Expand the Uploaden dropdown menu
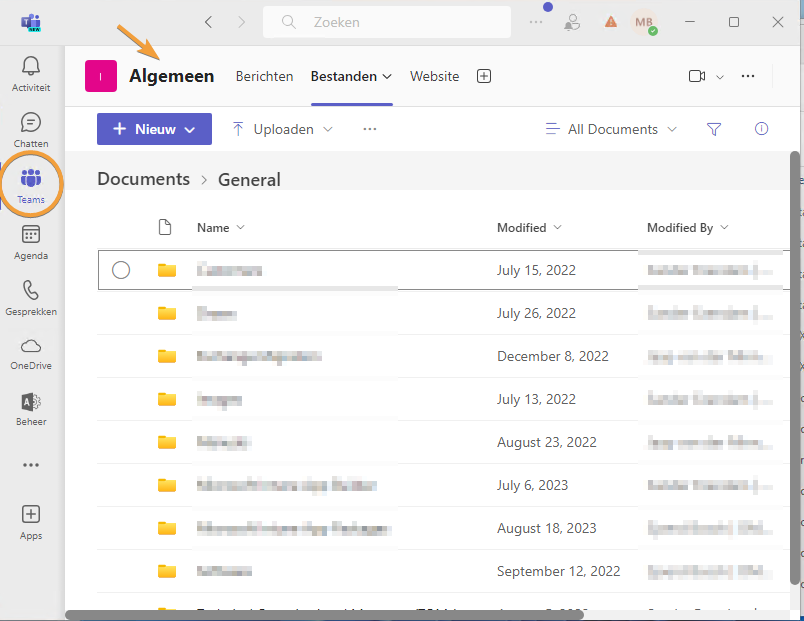The height and width of the screenshot is (621, 804). pos(283,129)
